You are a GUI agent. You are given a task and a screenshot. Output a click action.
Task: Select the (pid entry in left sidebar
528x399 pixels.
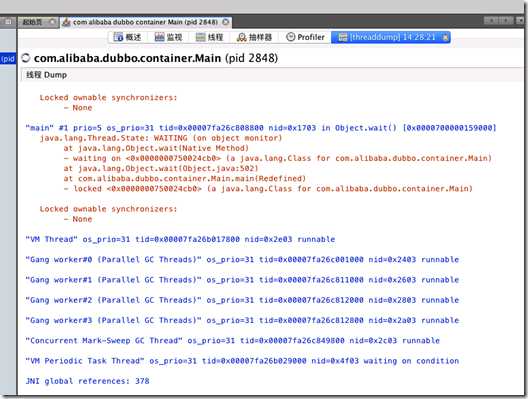[8, 59]
